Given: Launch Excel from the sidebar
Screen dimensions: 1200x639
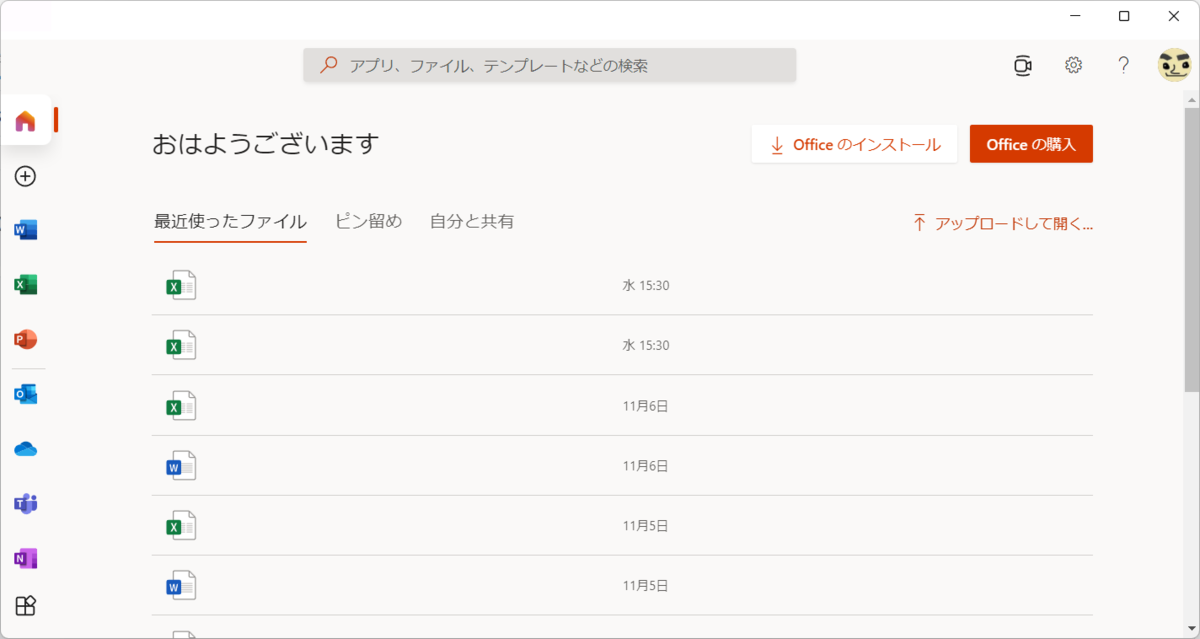Looking at the screenshot, I should 26,285.
